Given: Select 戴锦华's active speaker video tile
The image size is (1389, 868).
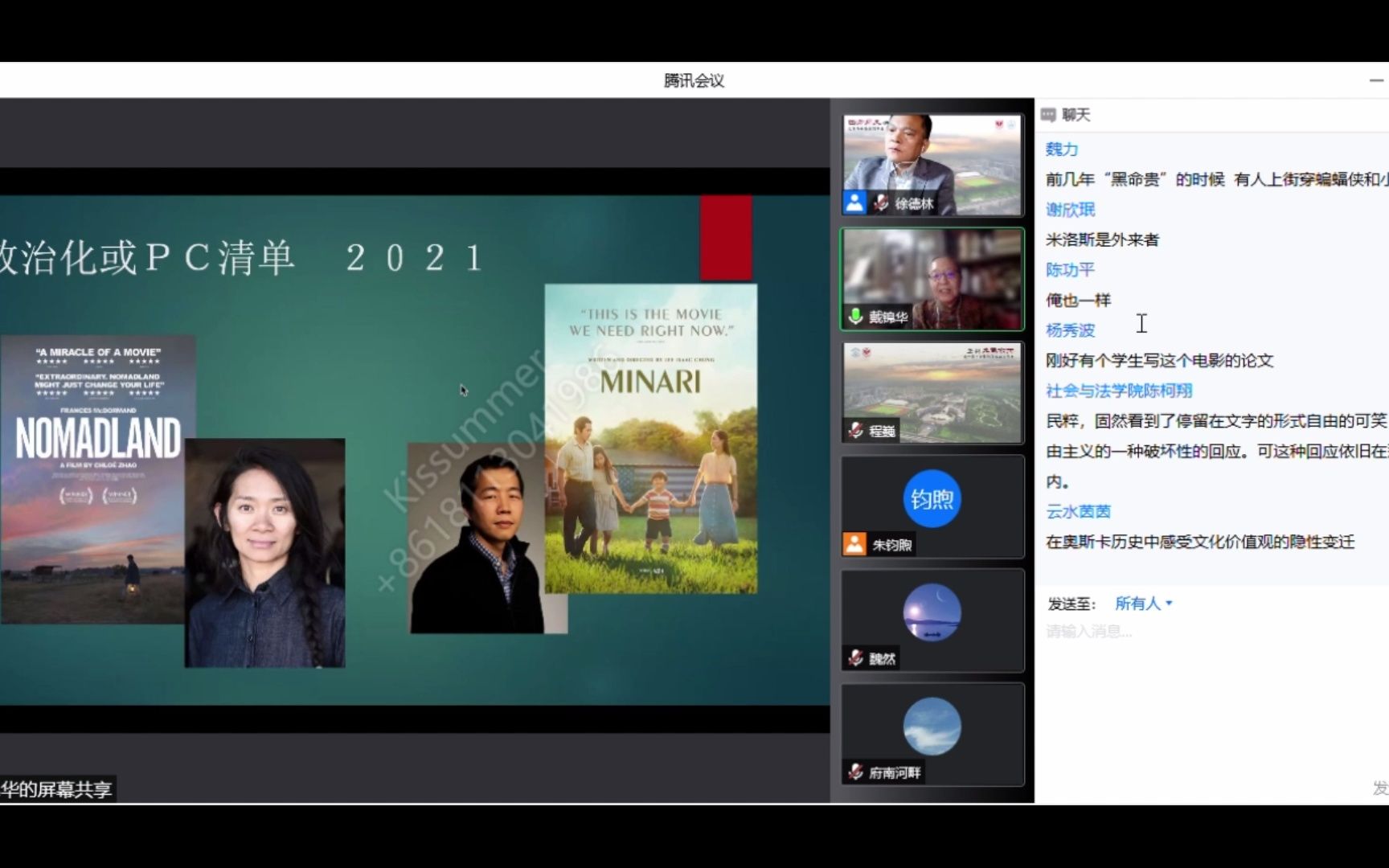Looking at the screenshot, I should point(932,279).
